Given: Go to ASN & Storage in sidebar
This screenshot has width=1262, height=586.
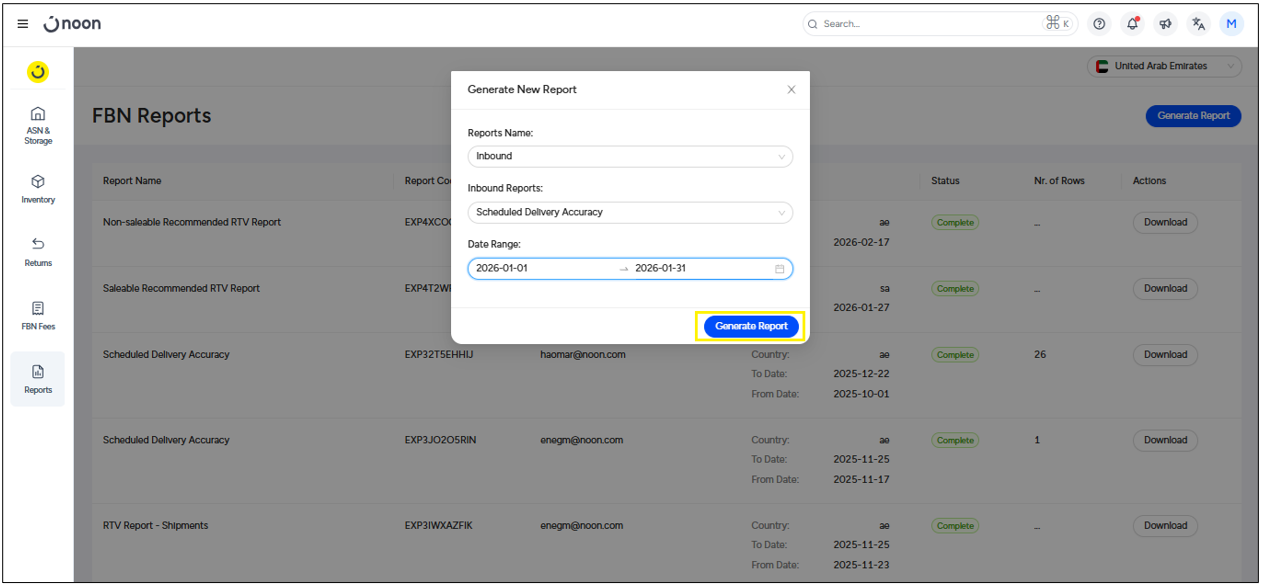Looking at the screenshot, I should 38,125.
